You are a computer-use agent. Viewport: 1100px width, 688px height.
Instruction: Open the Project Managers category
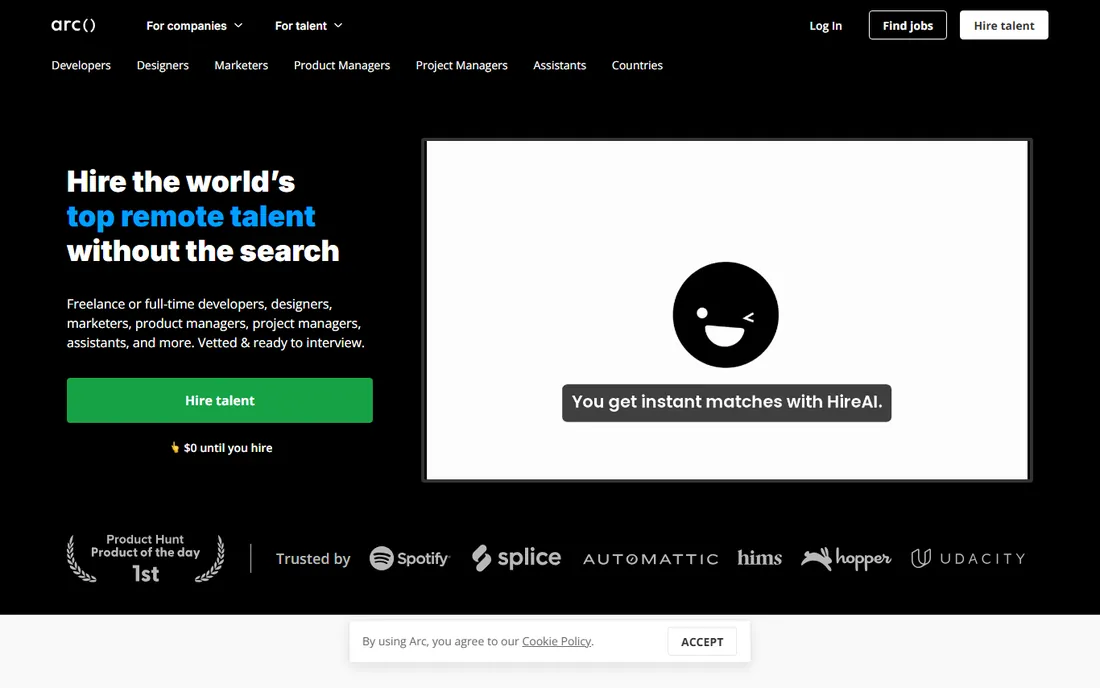(462, 65)
